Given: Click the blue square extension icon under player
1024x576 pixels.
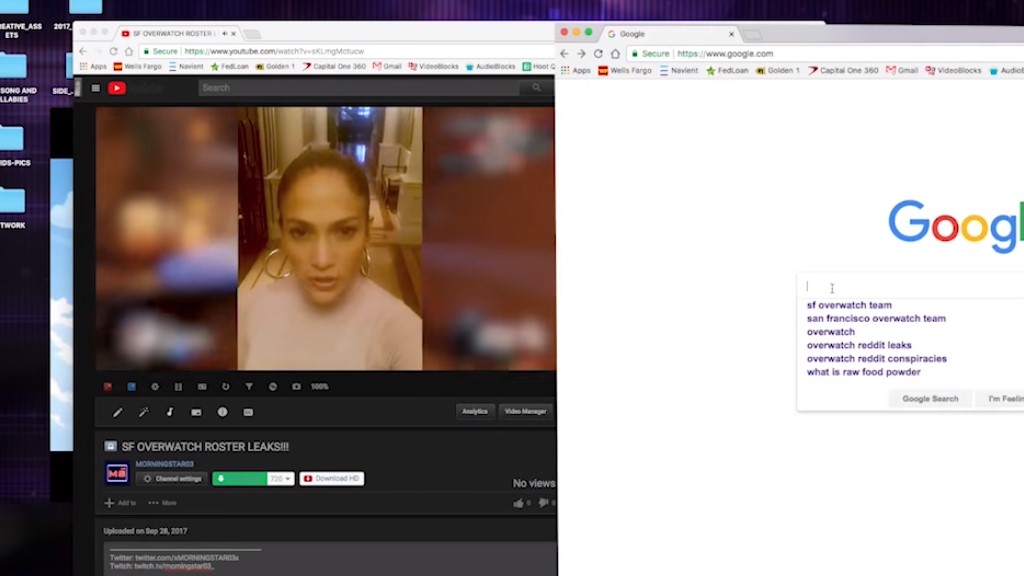Looking at the screenshot, I should tap(131, 387).
